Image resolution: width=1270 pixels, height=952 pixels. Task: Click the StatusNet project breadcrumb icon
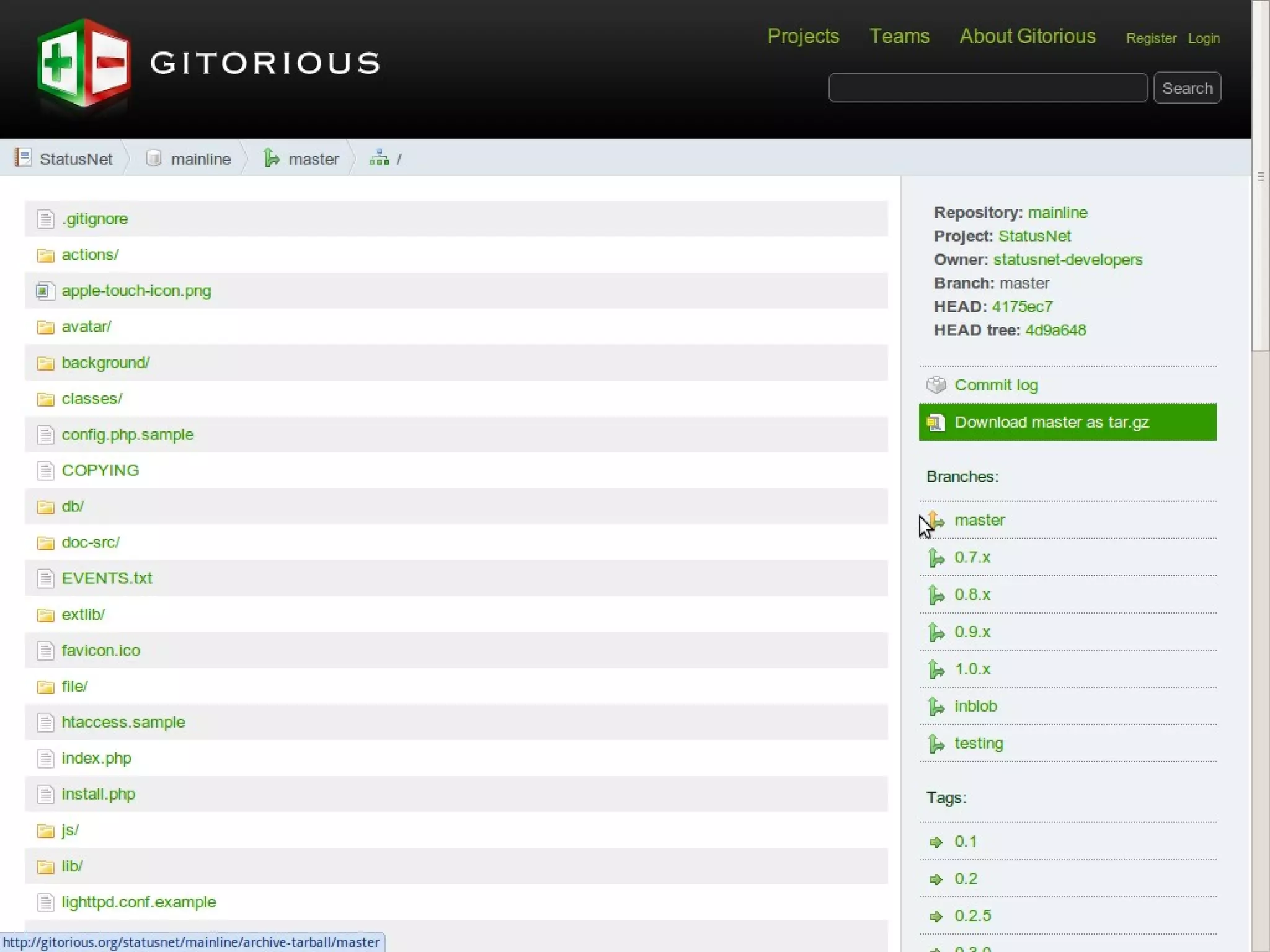click(23, 158)
